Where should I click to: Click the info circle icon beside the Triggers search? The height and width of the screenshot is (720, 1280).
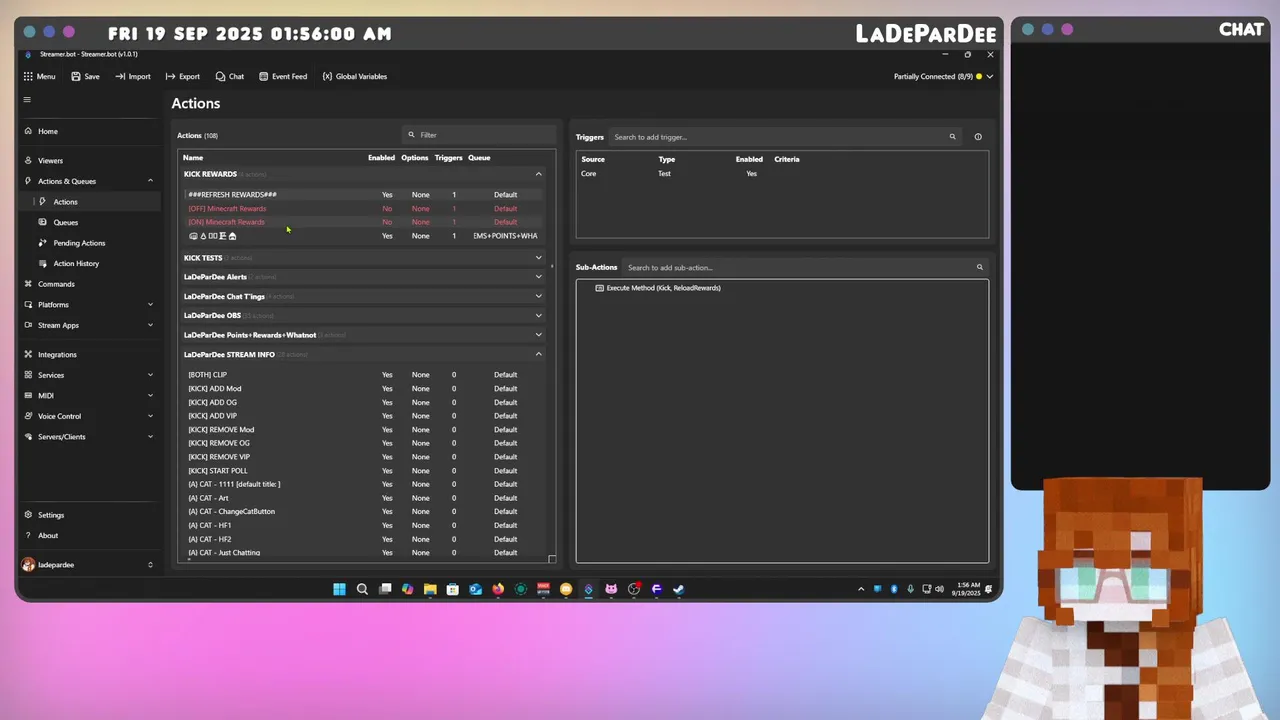click(x=978, y=137)
